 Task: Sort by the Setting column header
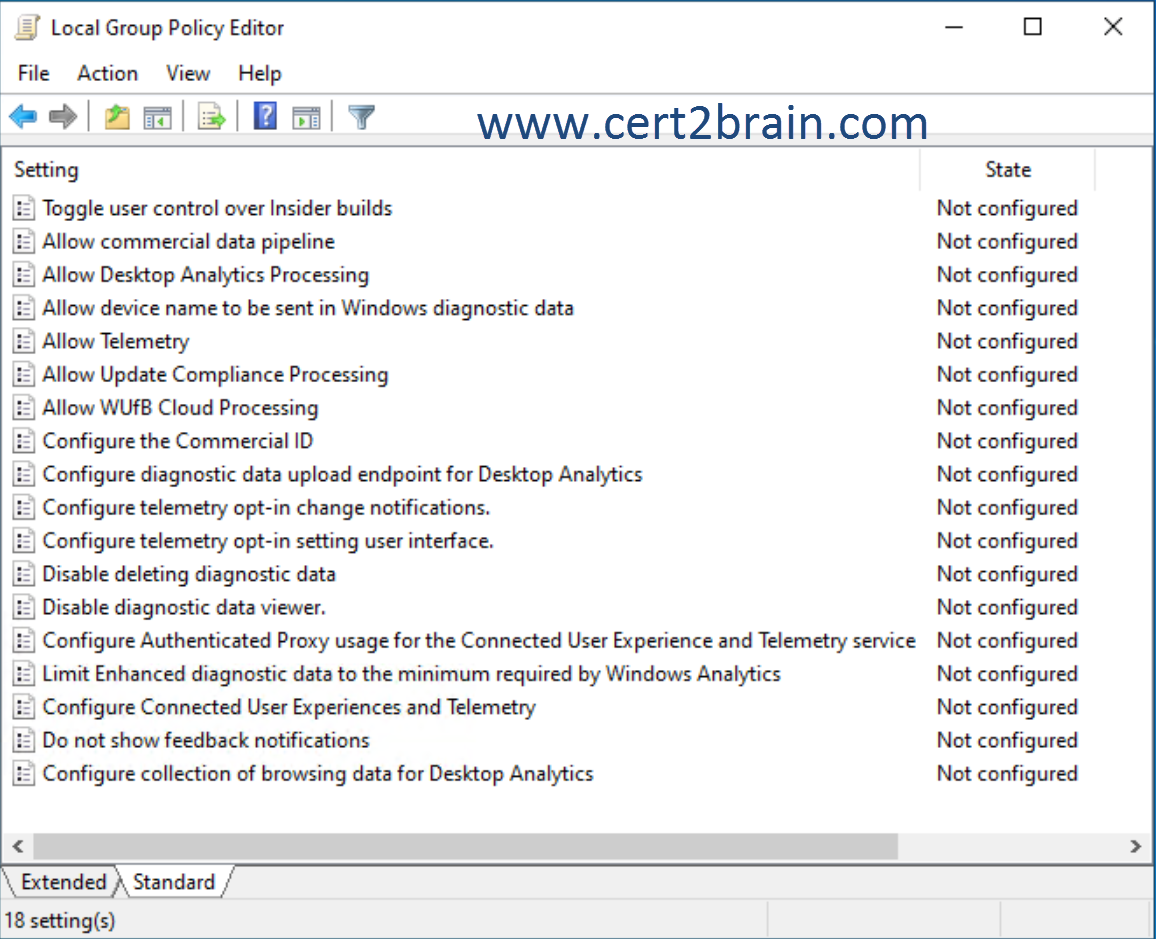pyautogui.click(x=460, y=170)
